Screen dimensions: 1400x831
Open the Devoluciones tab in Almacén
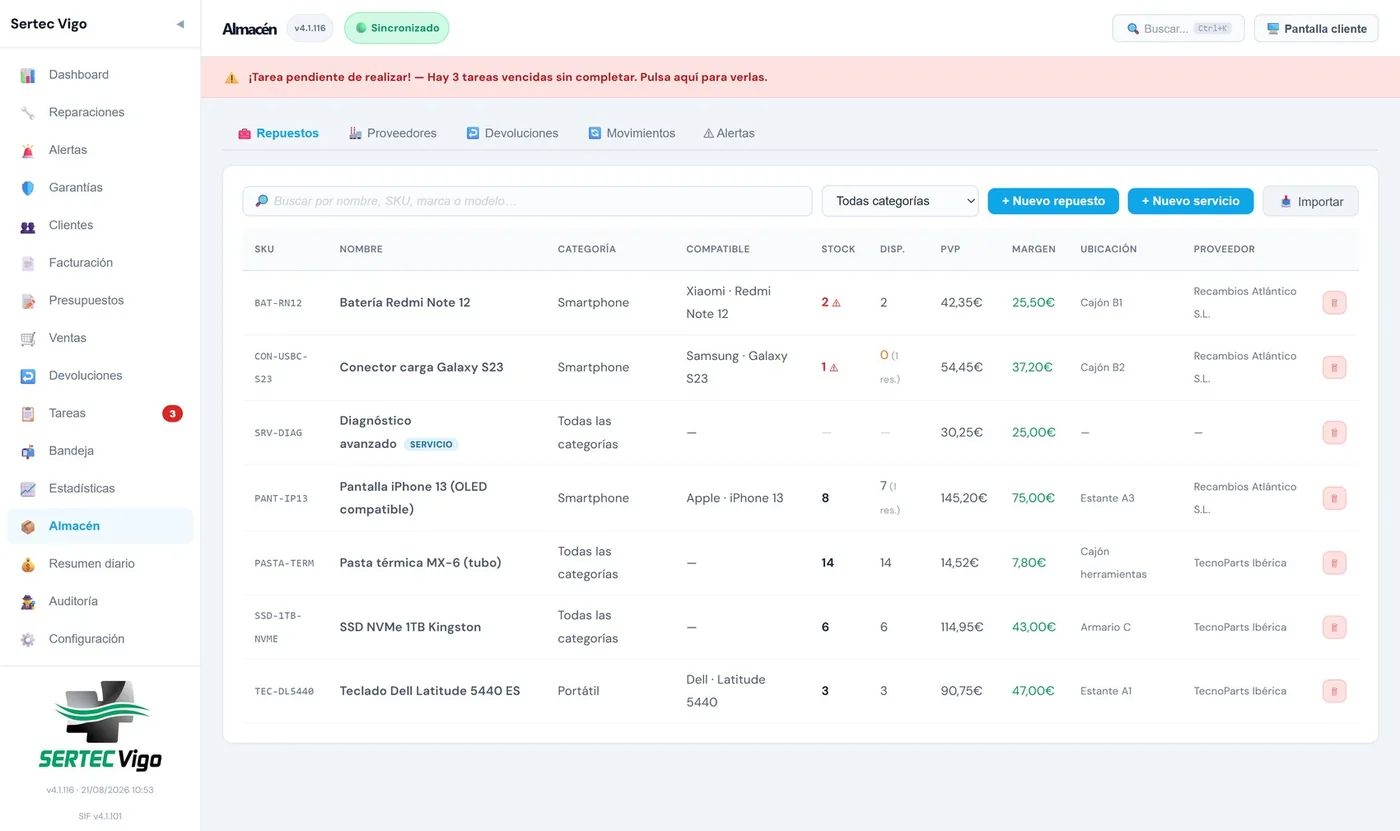point(512,133)
